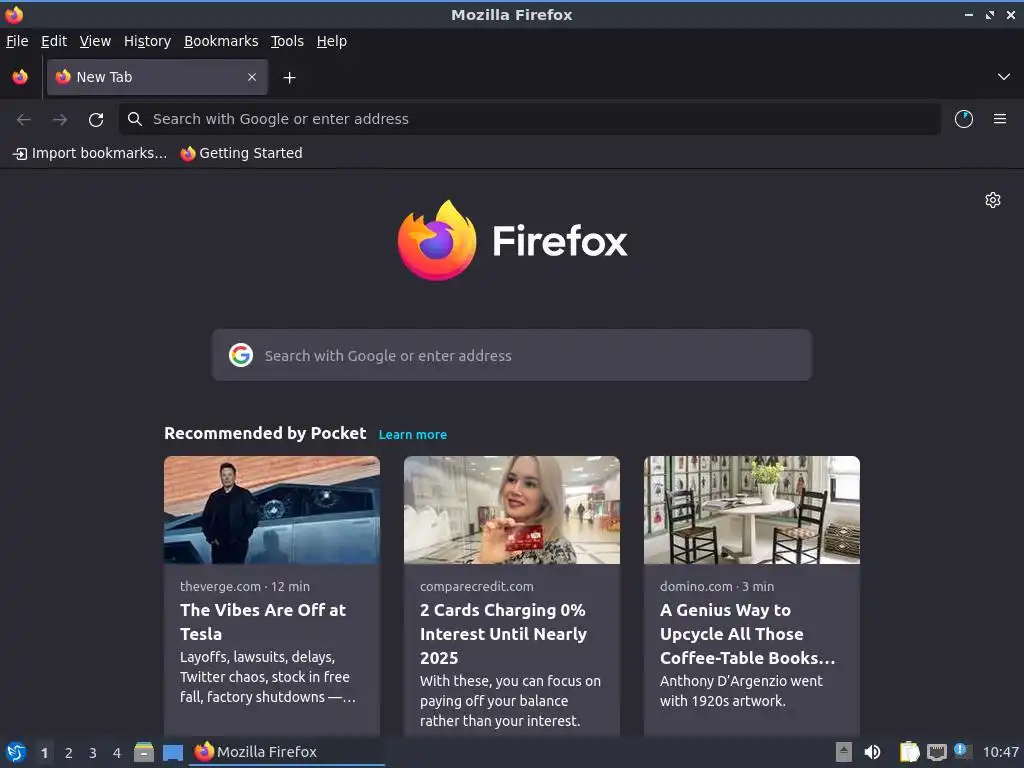Switch to workspace 3 in taskbar
This screenshot has width=1024, height=768.
point(93,753)
